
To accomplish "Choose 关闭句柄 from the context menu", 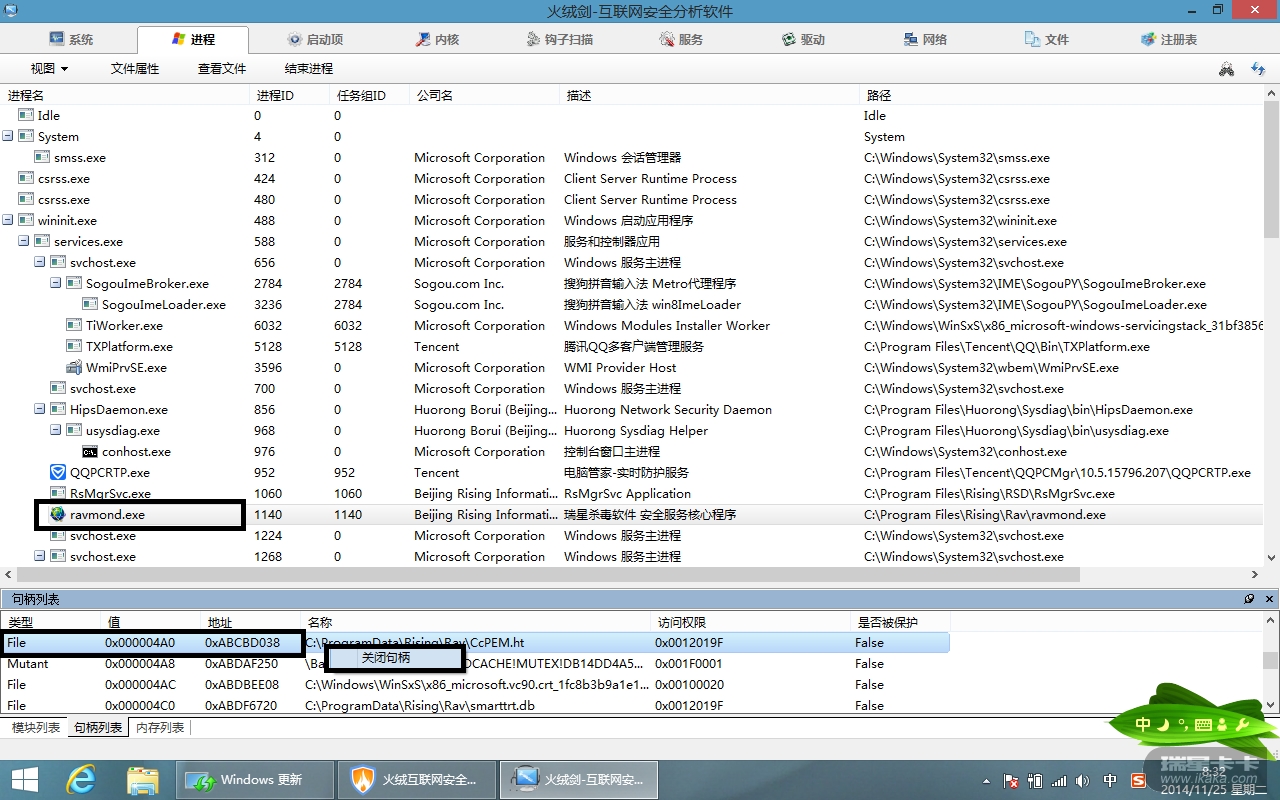I will (394, 658).
